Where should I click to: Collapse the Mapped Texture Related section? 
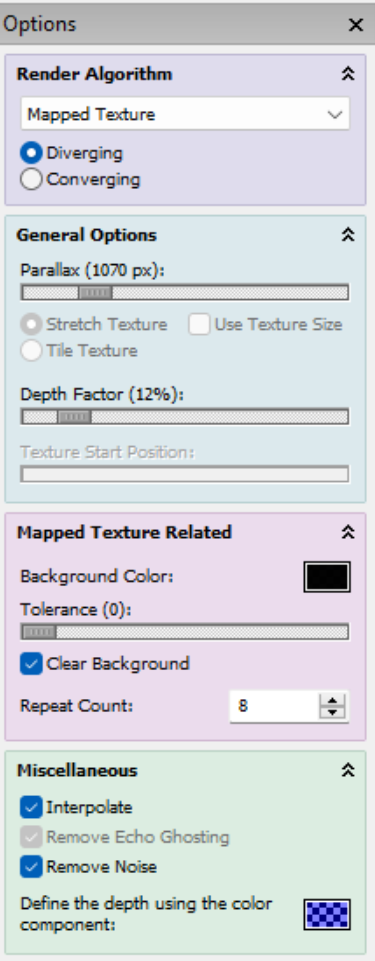click(347, 532)
